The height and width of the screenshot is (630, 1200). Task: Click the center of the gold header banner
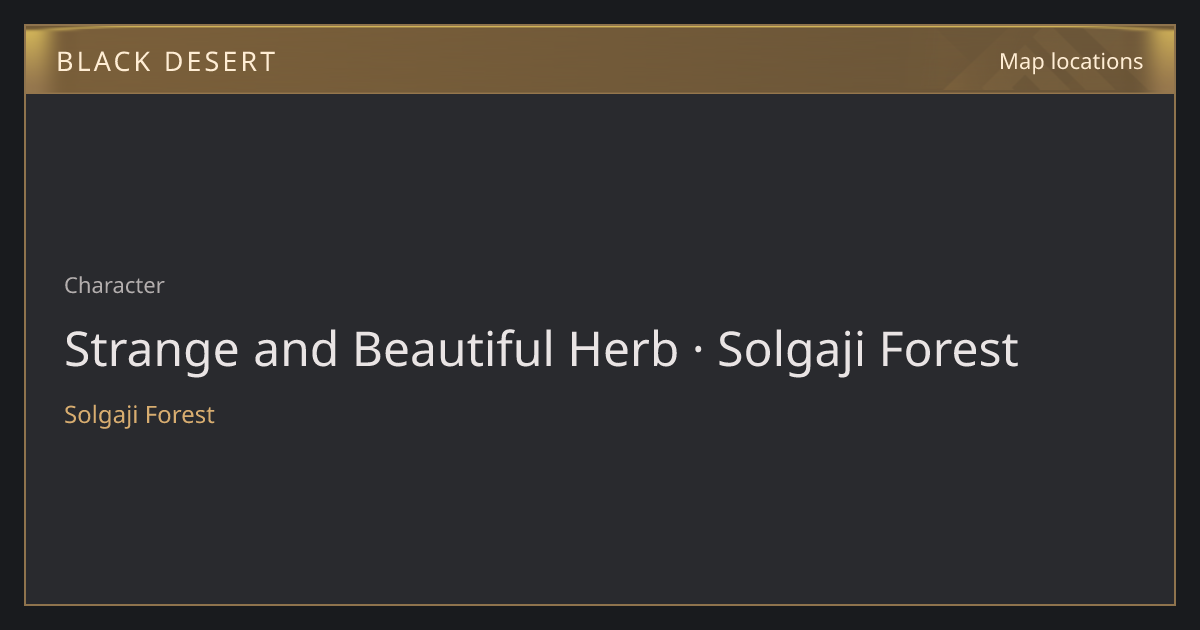(600, 60)
